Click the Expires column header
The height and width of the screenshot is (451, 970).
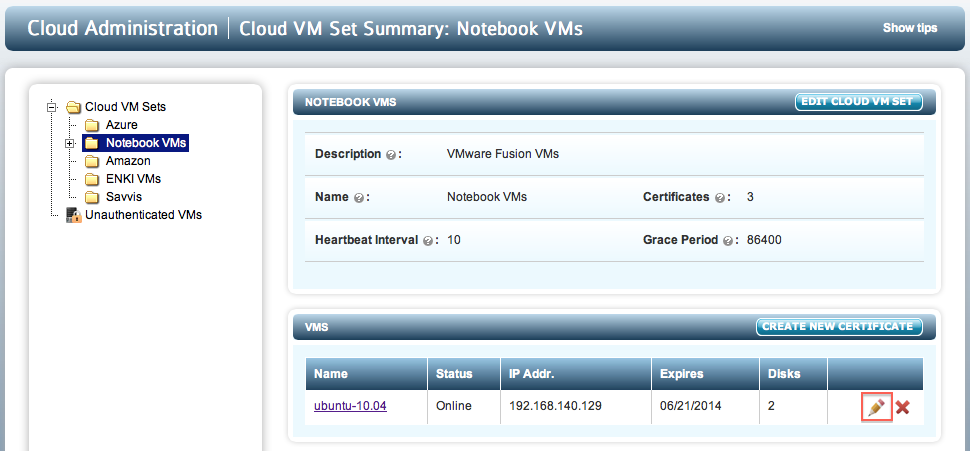click(x=682, y=374)
